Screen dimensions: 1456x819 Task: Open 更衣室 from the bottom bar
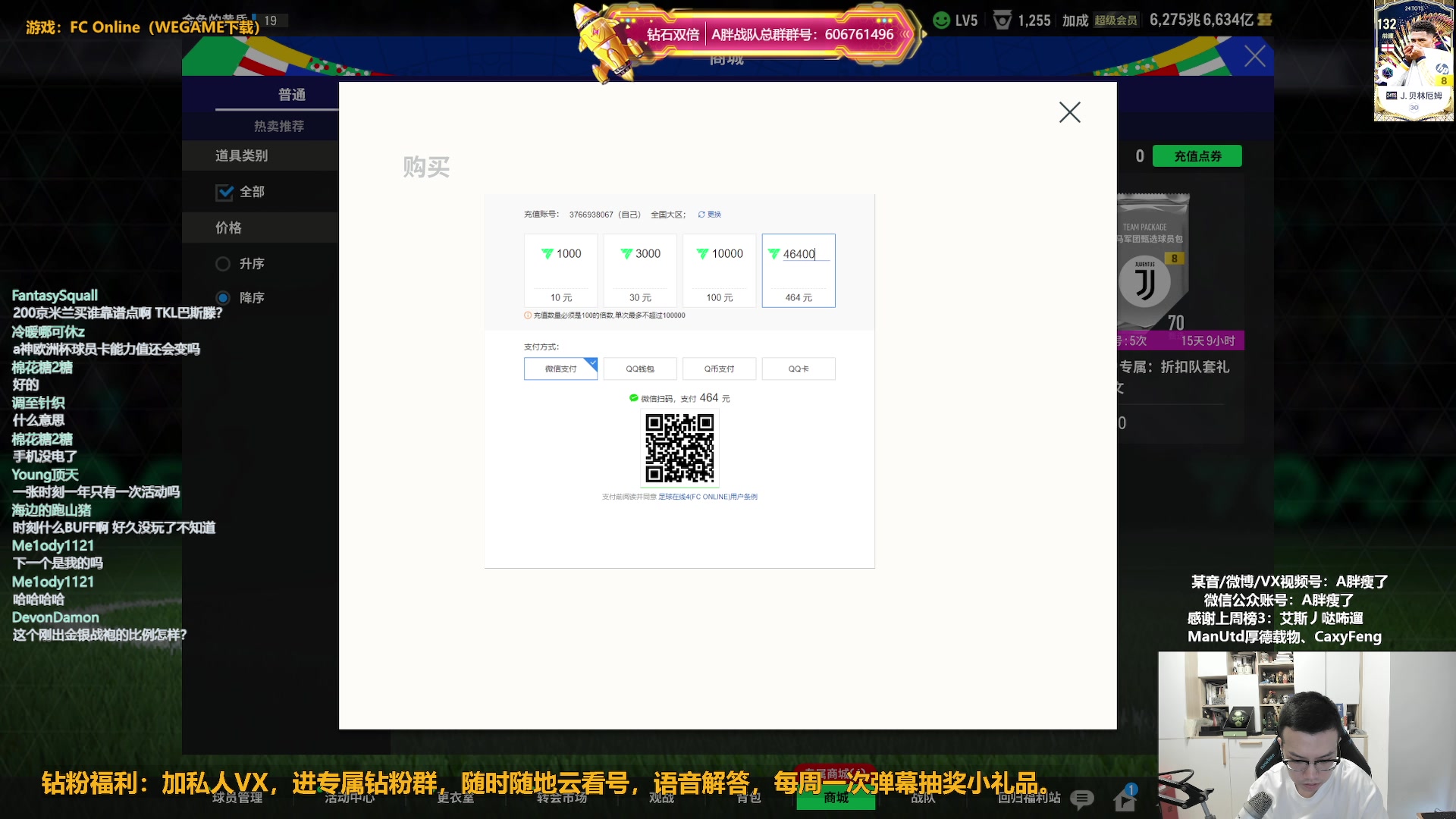pos(456,798)
